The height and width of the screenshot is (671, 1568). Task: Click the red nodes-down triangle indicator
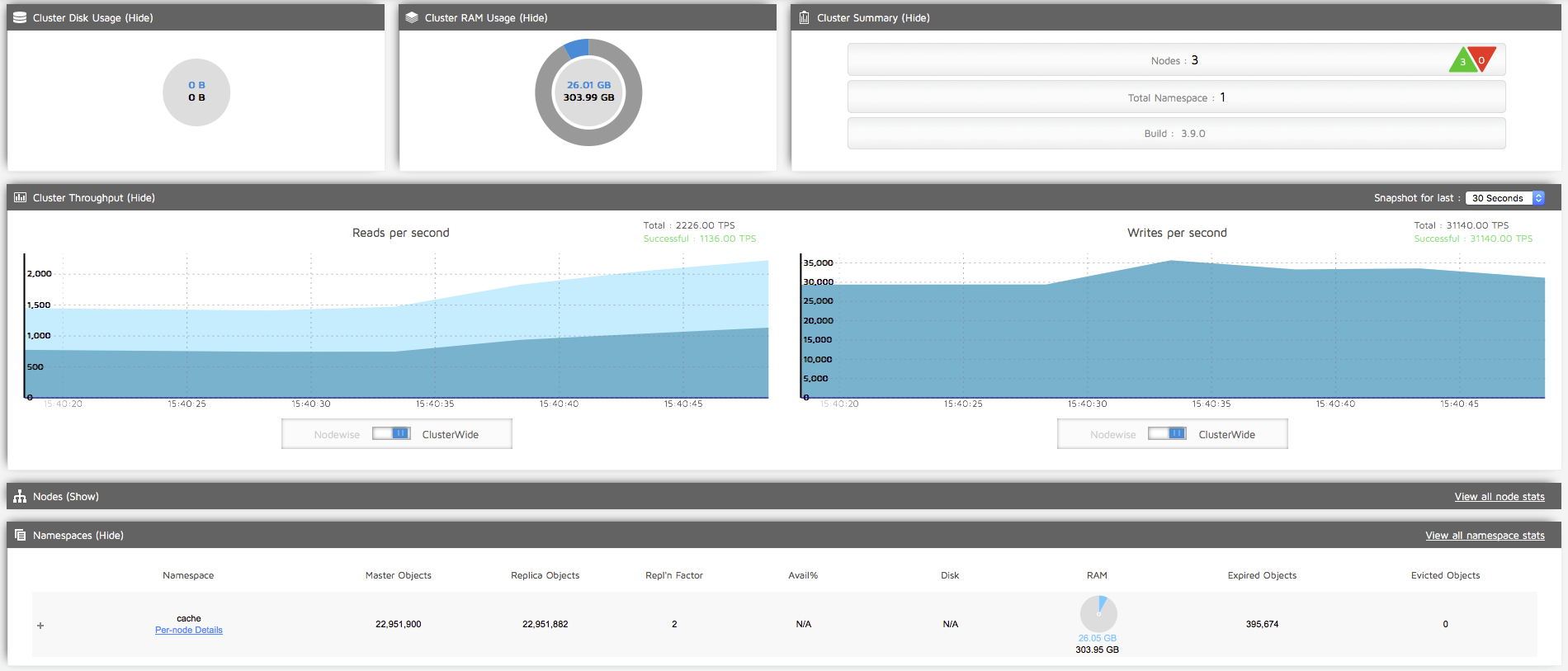[x=1482, y=59]
